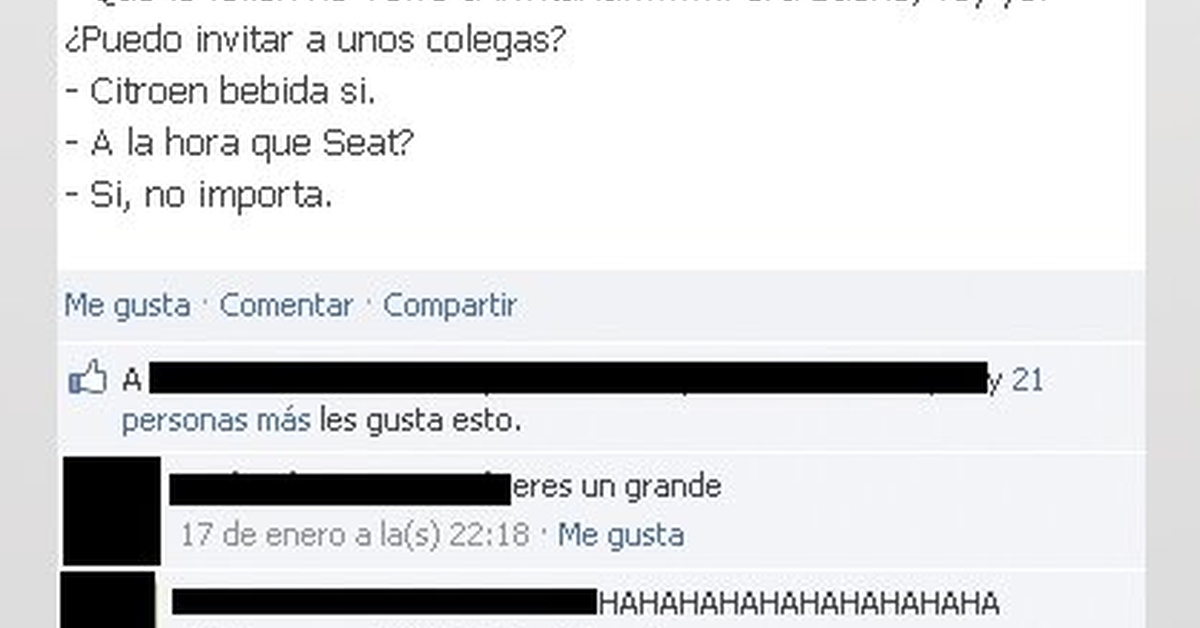Screen dimensions: 1200x628
Task: Open the '17 de enero a la(s) 22:18' timestamp
Action: pos(354,534)
